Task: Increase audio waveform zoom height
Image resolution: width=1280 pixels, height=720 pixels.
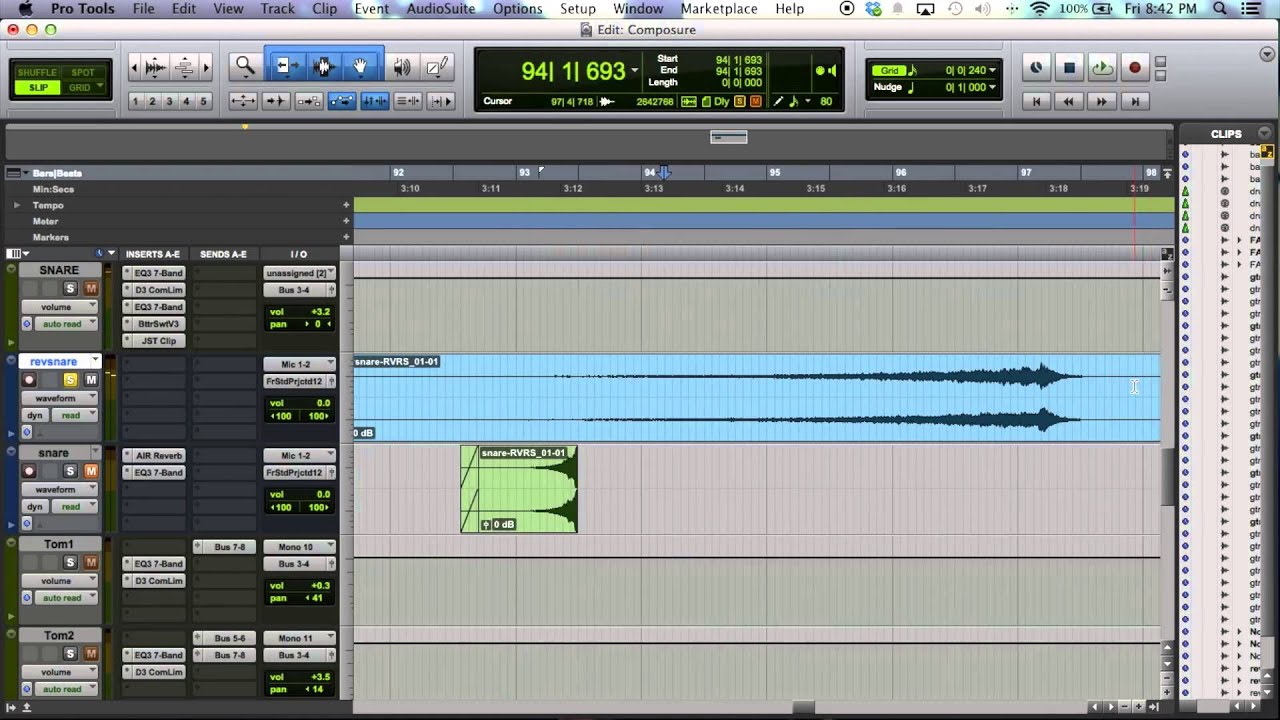Action: (156, 67)
